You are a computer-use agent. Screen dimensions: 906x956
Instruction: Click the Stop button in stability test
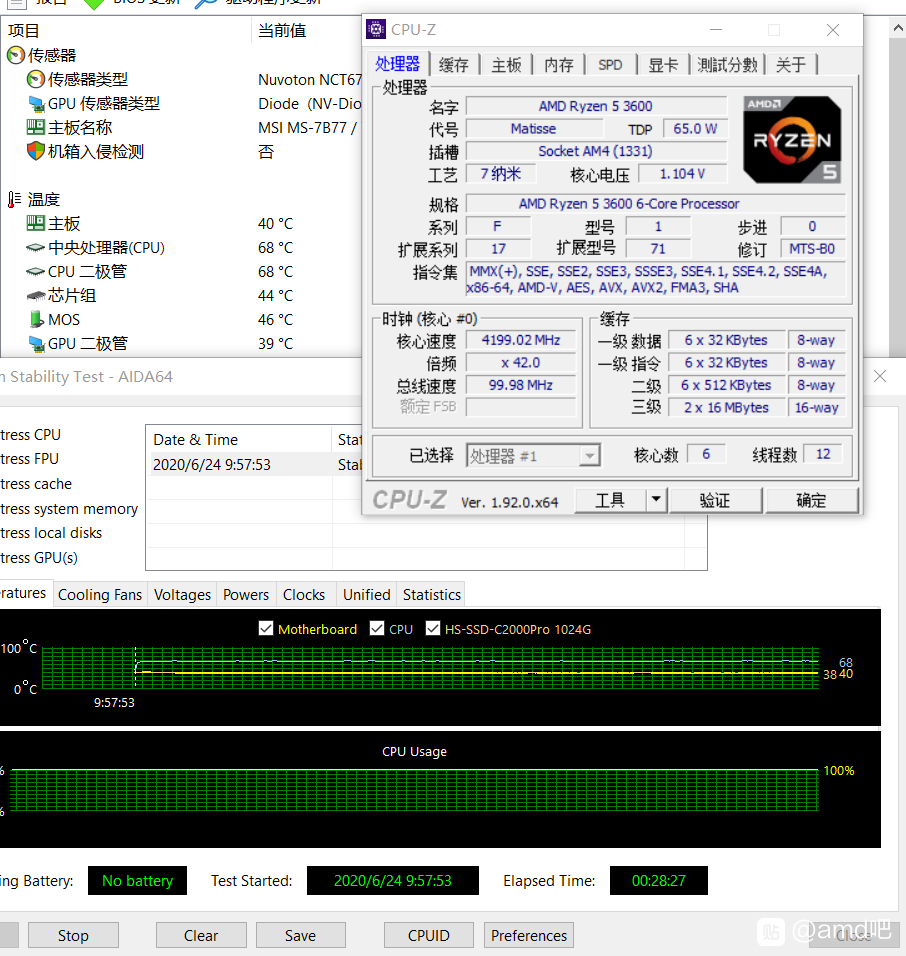(73, 935)
